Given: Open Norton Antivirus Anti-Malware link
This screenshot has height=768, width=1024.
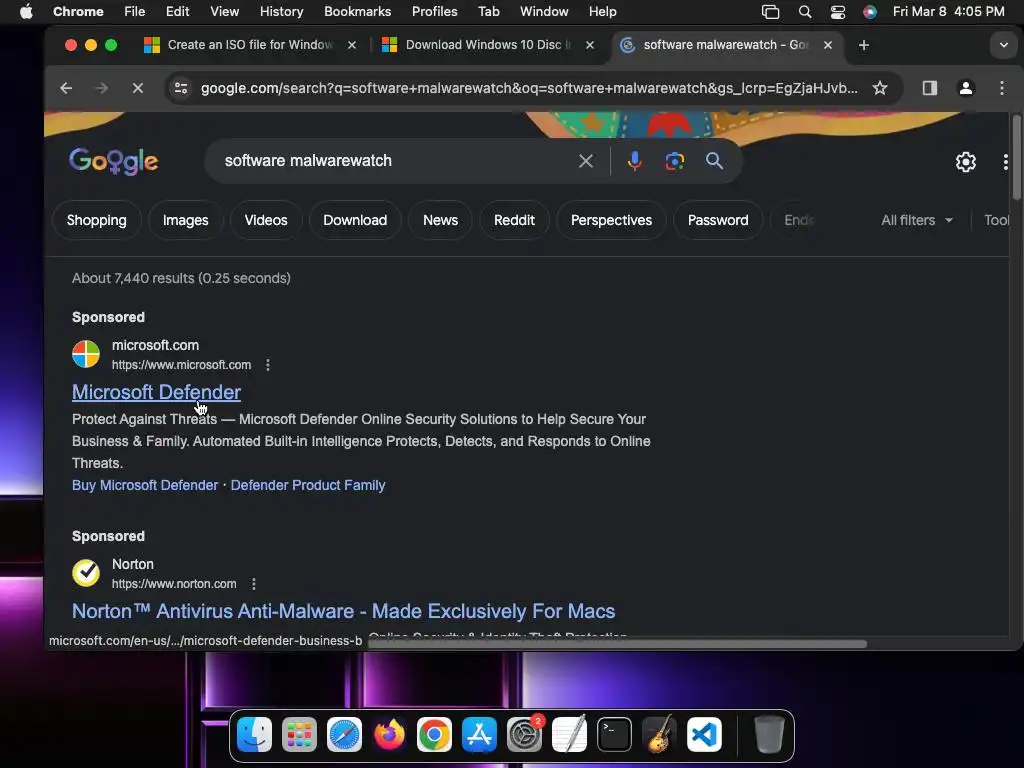Looking at the screenshot, I should [344, 611].
